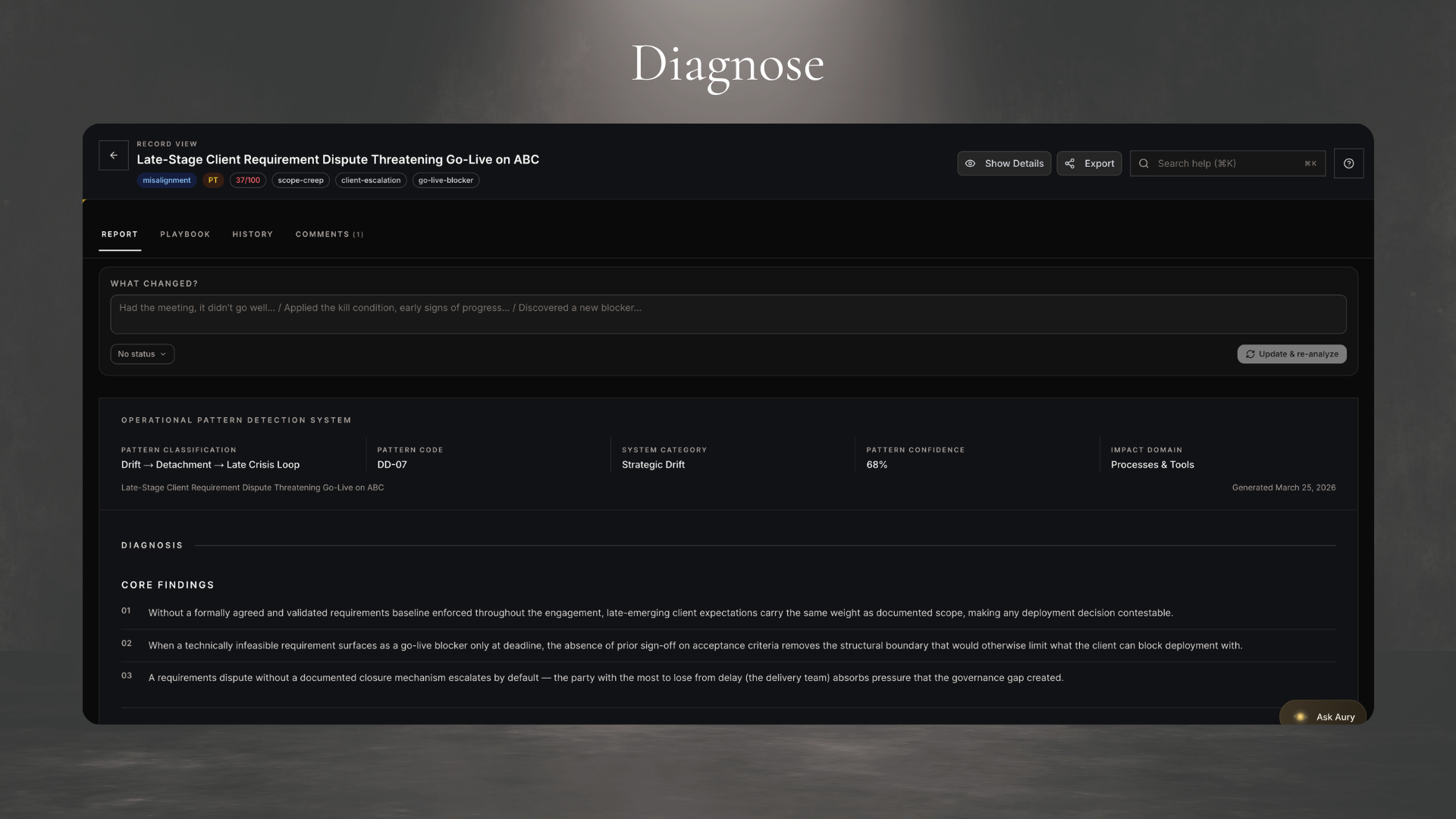Image resolution: width=1456 pixels, height=819 pixels.
Task: Click the back arrow to leave record view
Action: point(113,155)
